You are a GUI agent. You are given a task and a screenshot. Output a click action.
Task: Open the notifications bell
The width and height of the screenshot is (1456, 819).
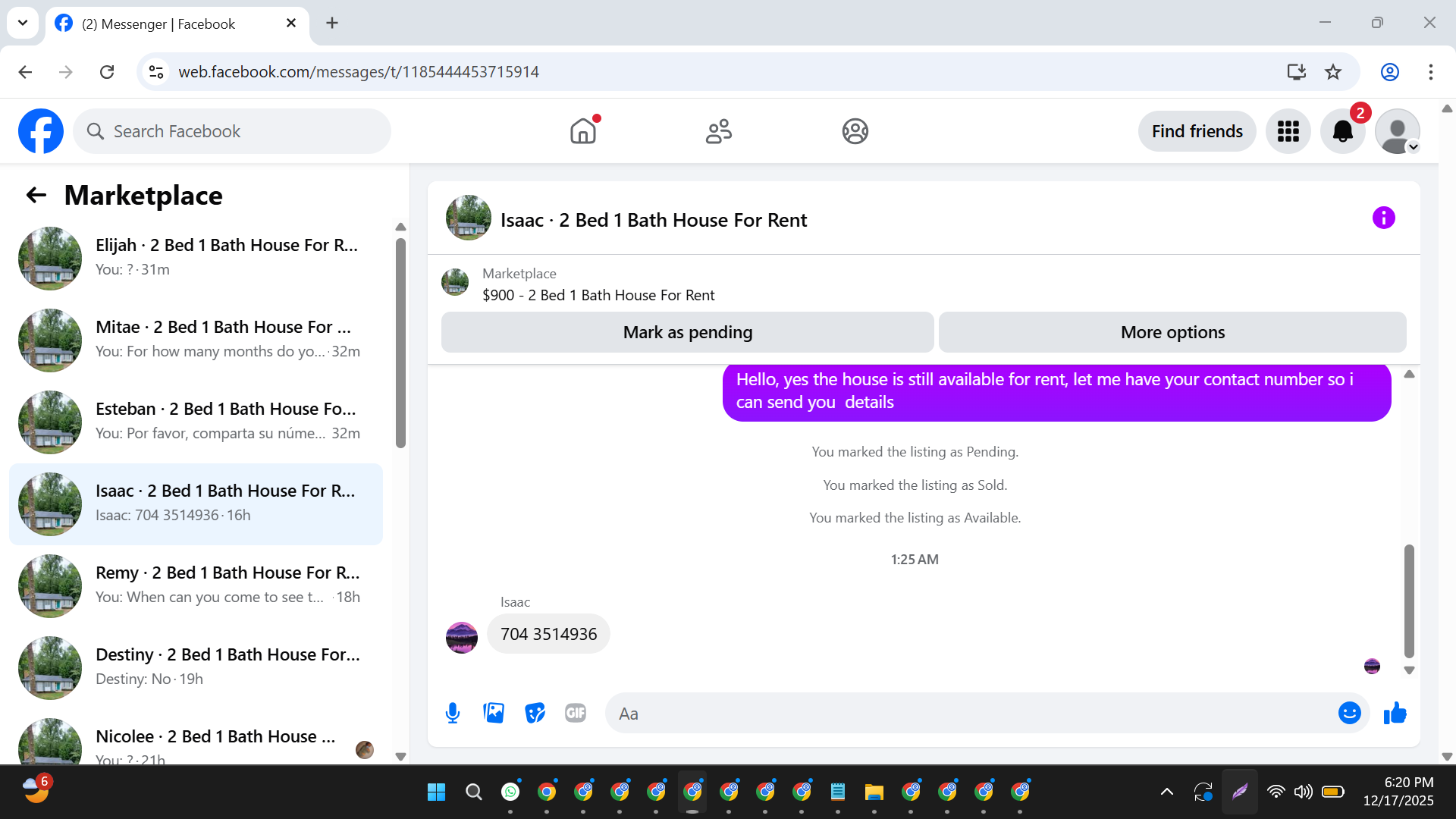coord(1342,132)
